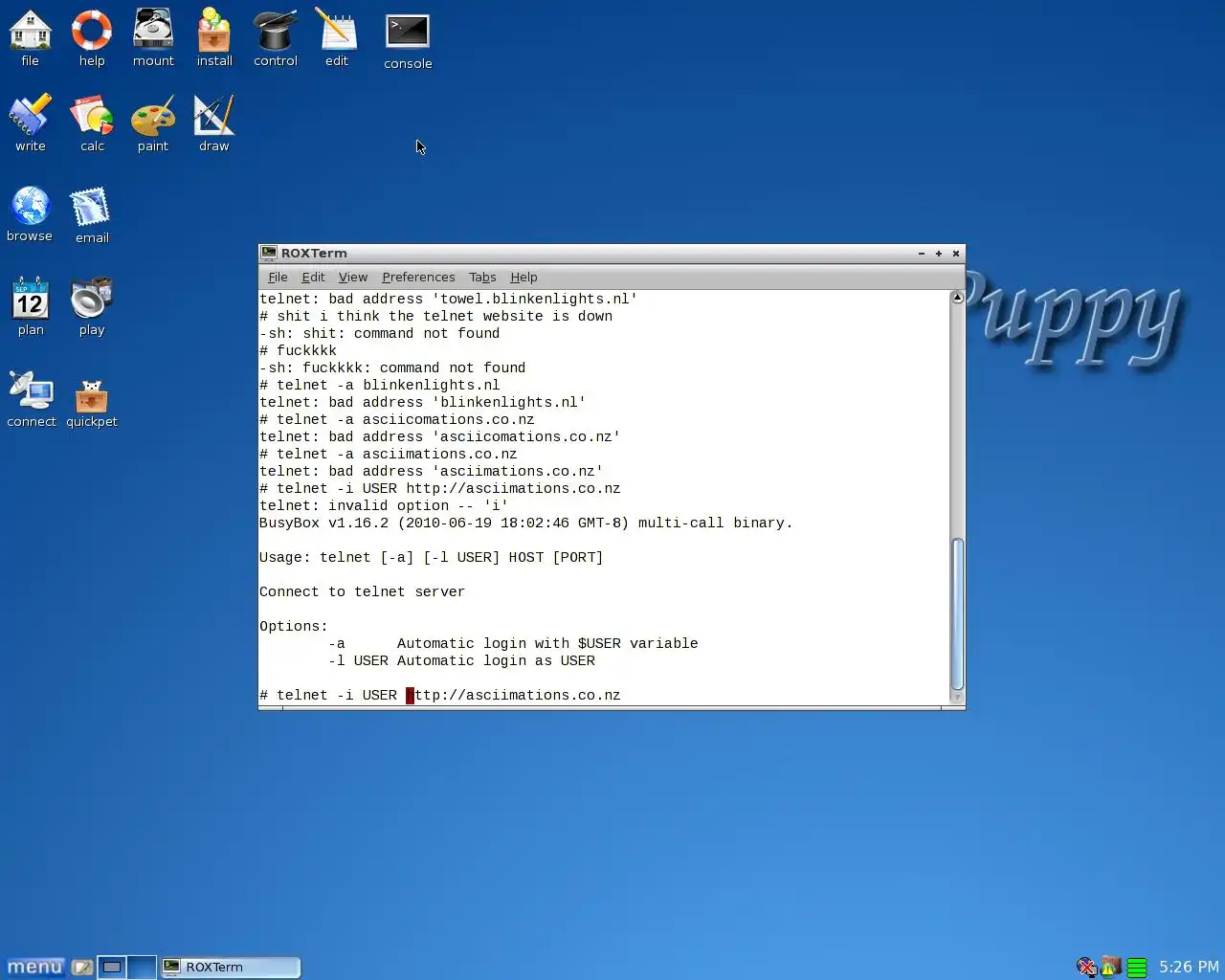This screenshot has height=980, width=1225.
Task: Maximize the ROXTerm window
Action: [939, 254]
